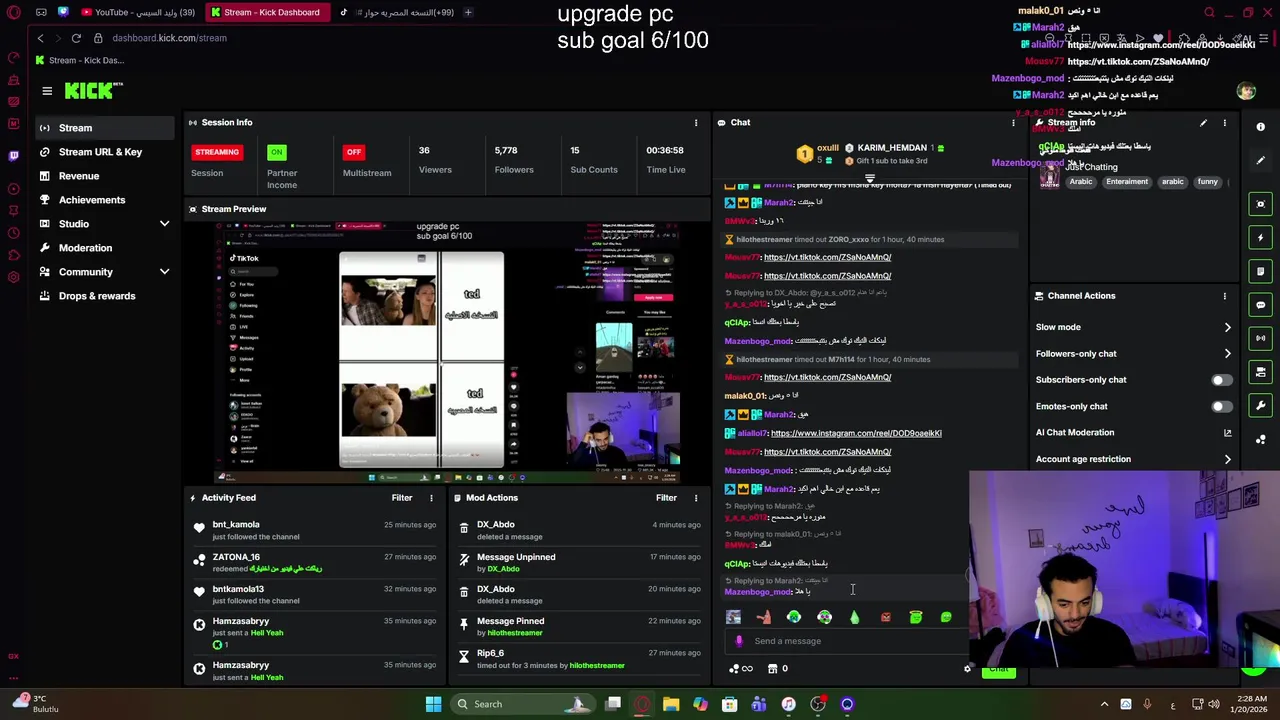Go back in the browser
Image resolution: width=1280 pixels, height=720 pixels.
[x=40, y=38]
